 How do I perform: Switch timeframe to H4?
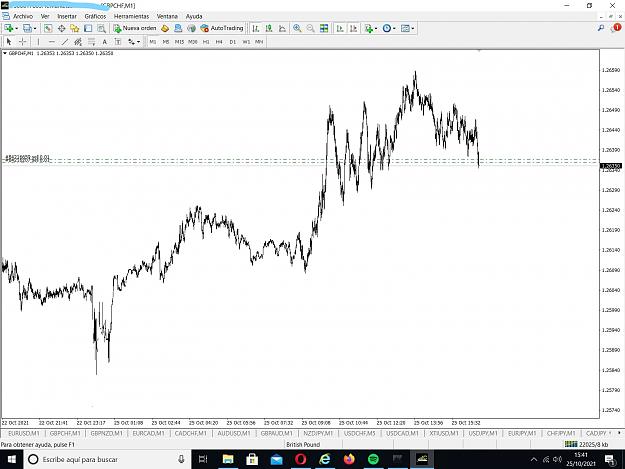(x=219, y=42)
